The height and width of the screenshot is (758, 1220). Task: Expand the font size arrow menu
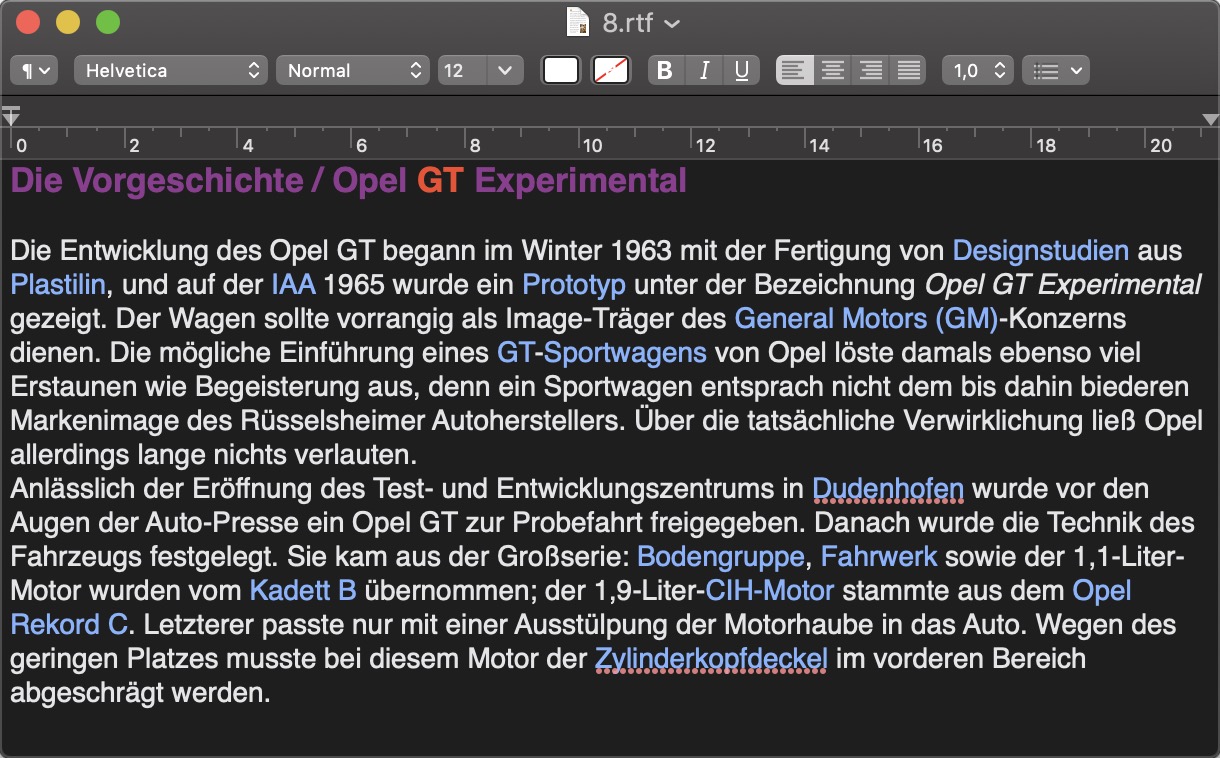coord(504,70)
